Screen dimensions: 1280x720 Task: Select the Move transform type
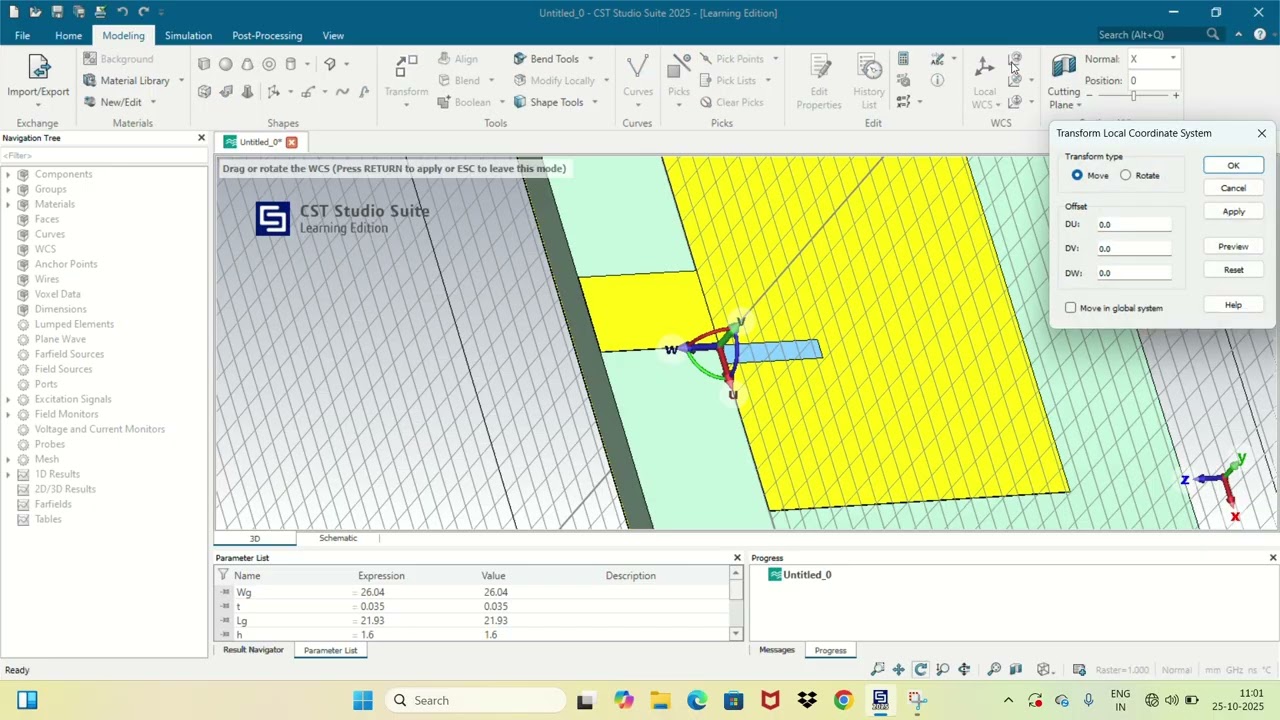click(x=1077, y=175)
